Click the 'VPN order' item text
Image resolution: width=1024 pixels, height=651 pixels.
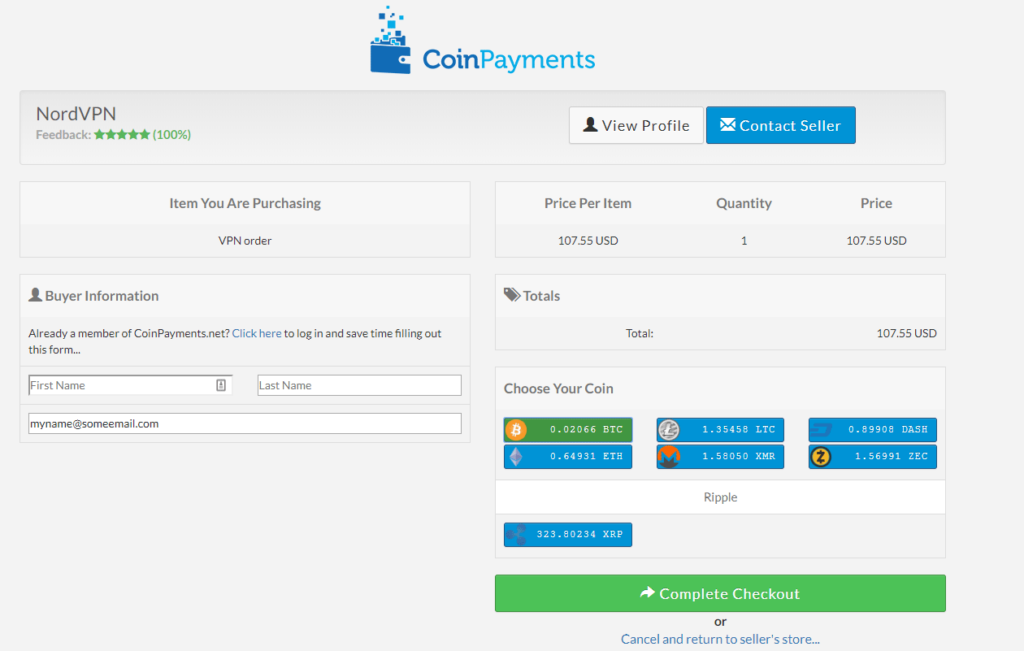pos(245,240)
